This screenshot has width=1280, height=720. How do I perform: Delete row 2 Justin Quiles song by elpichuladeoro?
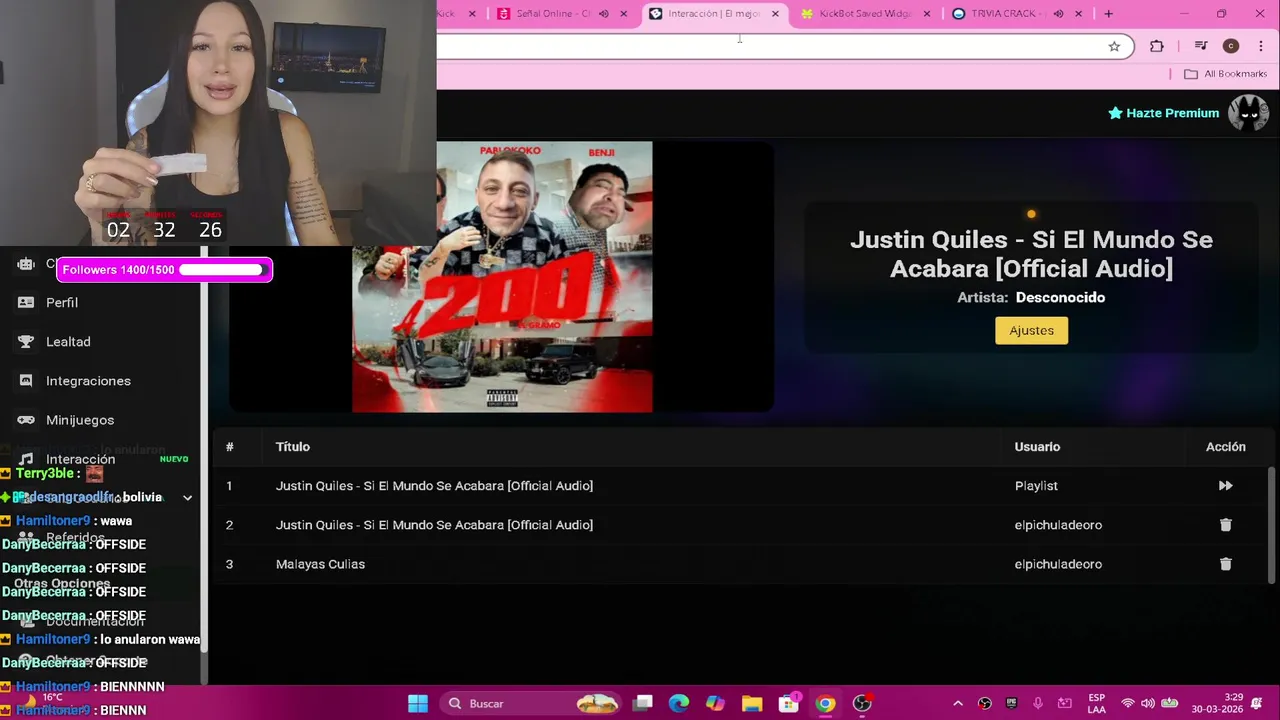pyautogui.click(x=1225, y=525)
